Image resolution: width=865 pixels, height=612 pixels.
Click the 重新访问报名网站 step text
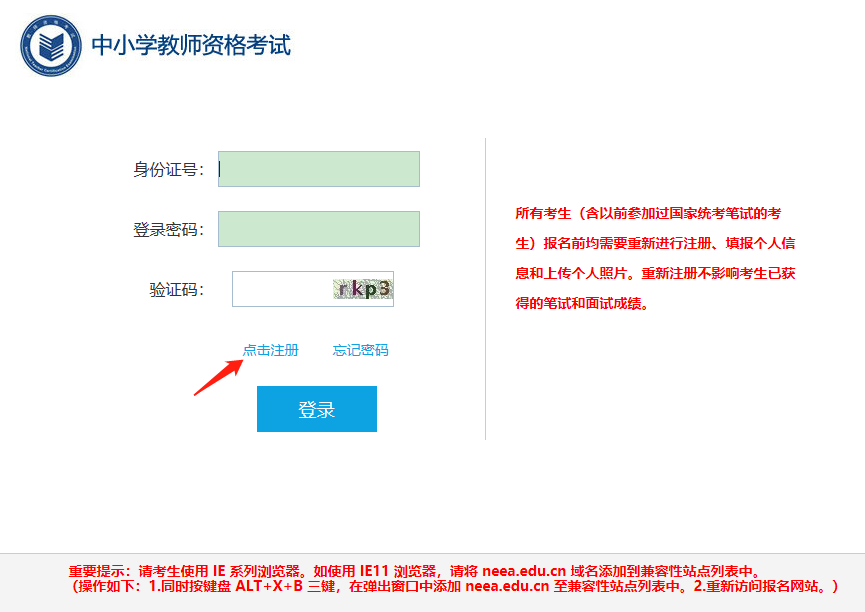click(x=761, y=586)
